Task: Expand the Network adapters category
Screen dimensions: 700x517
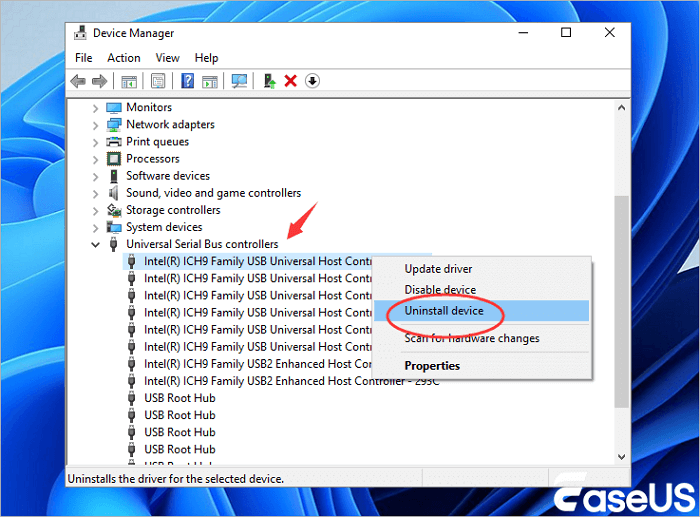Action: 95,125
